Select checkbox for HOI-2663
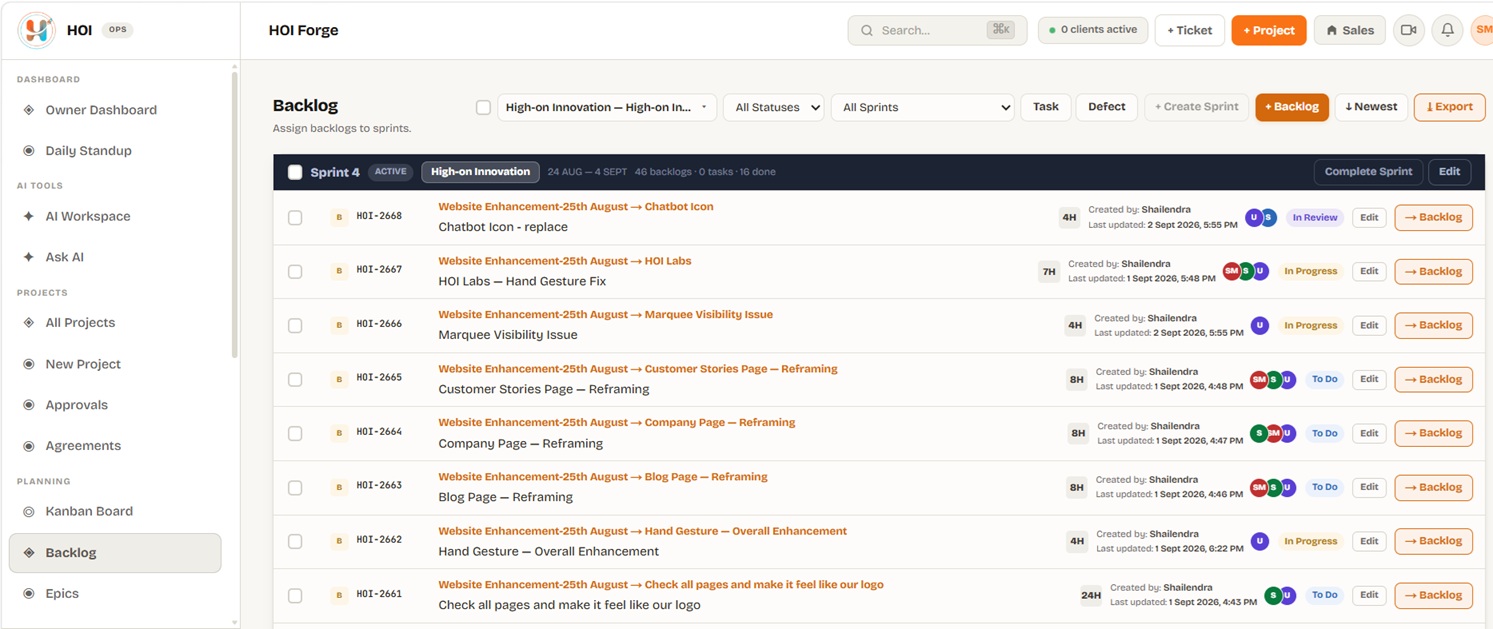 [x=295, y=487]
